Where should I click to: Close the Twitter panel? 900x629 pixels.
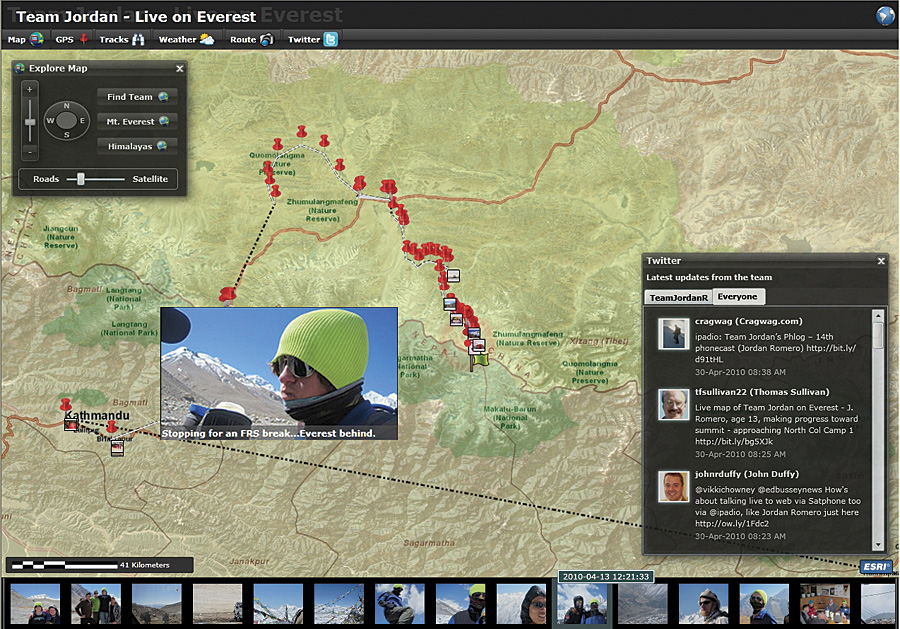(881, 261)
